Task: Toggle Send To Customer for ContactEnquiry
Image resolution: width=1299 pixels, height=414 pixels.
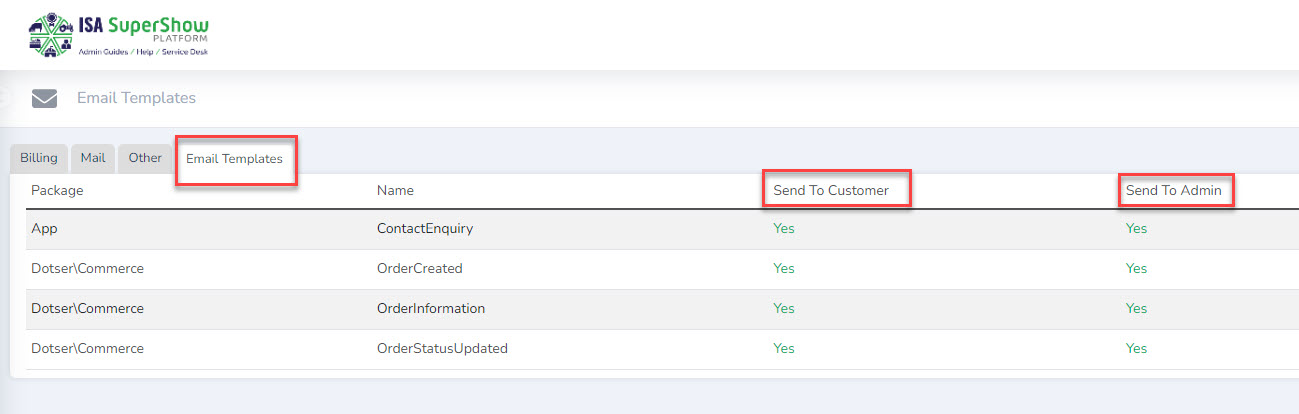Action: click(784, 229)
